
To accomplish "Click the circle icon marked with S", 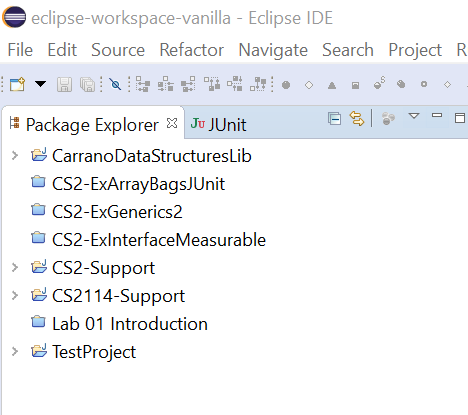I will (x=379, y=83).
